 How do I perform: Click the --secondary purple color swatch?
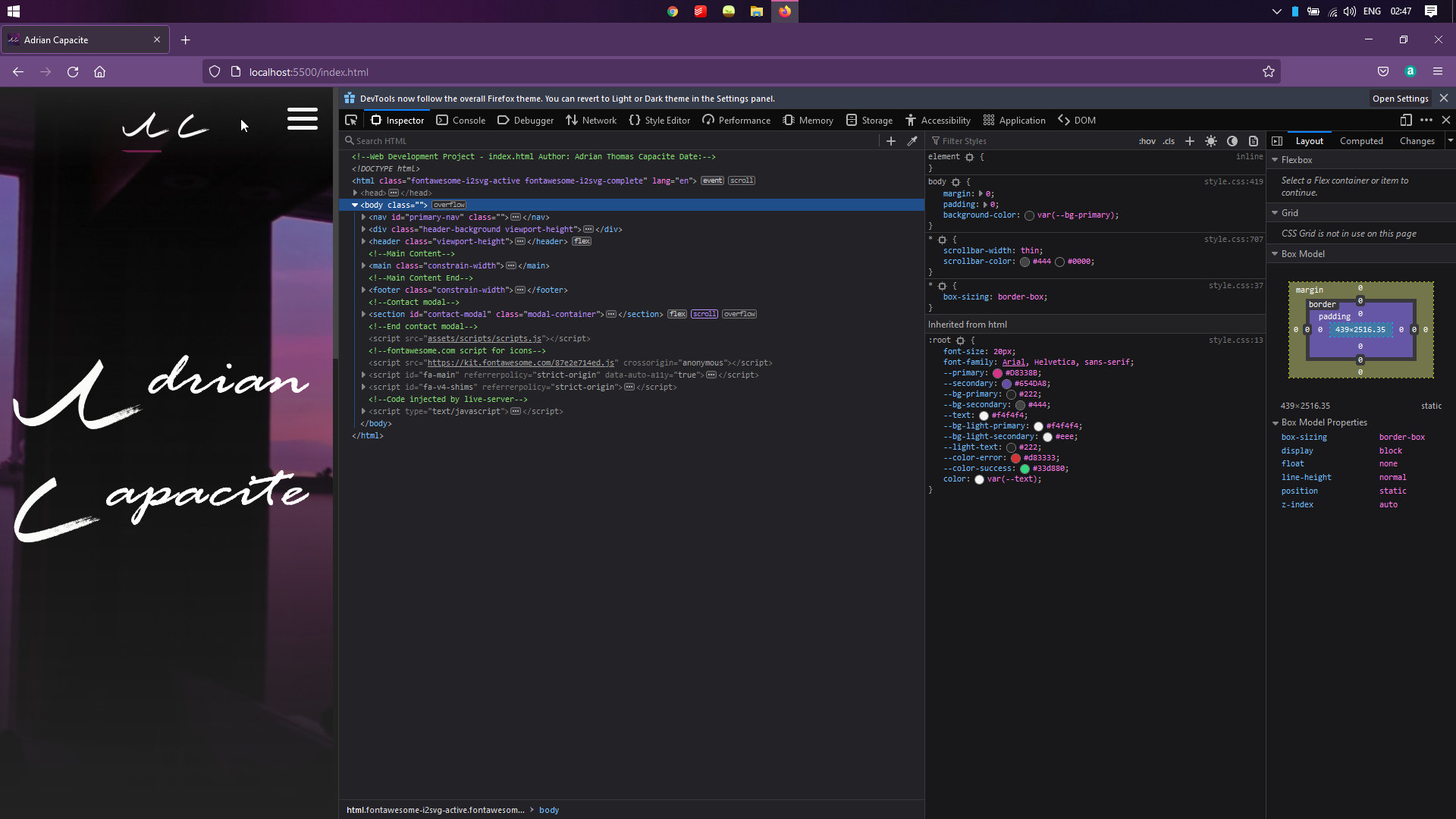coord(1006,384)
